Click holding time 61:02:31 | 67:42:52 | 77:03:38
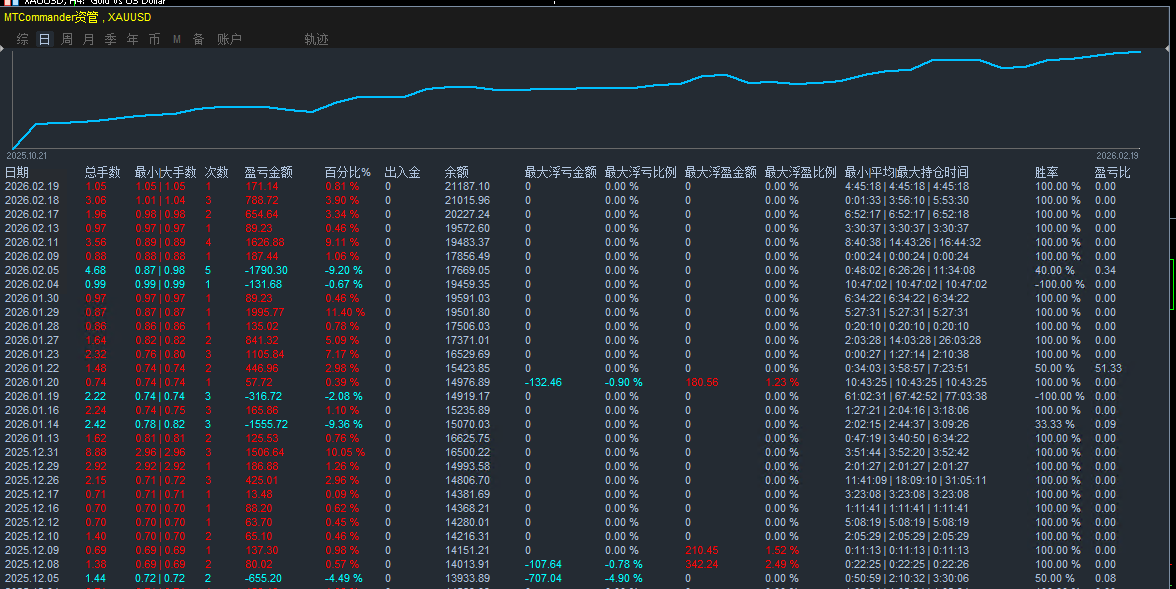Screen dimensions: 1176x589 coord(916,396)
